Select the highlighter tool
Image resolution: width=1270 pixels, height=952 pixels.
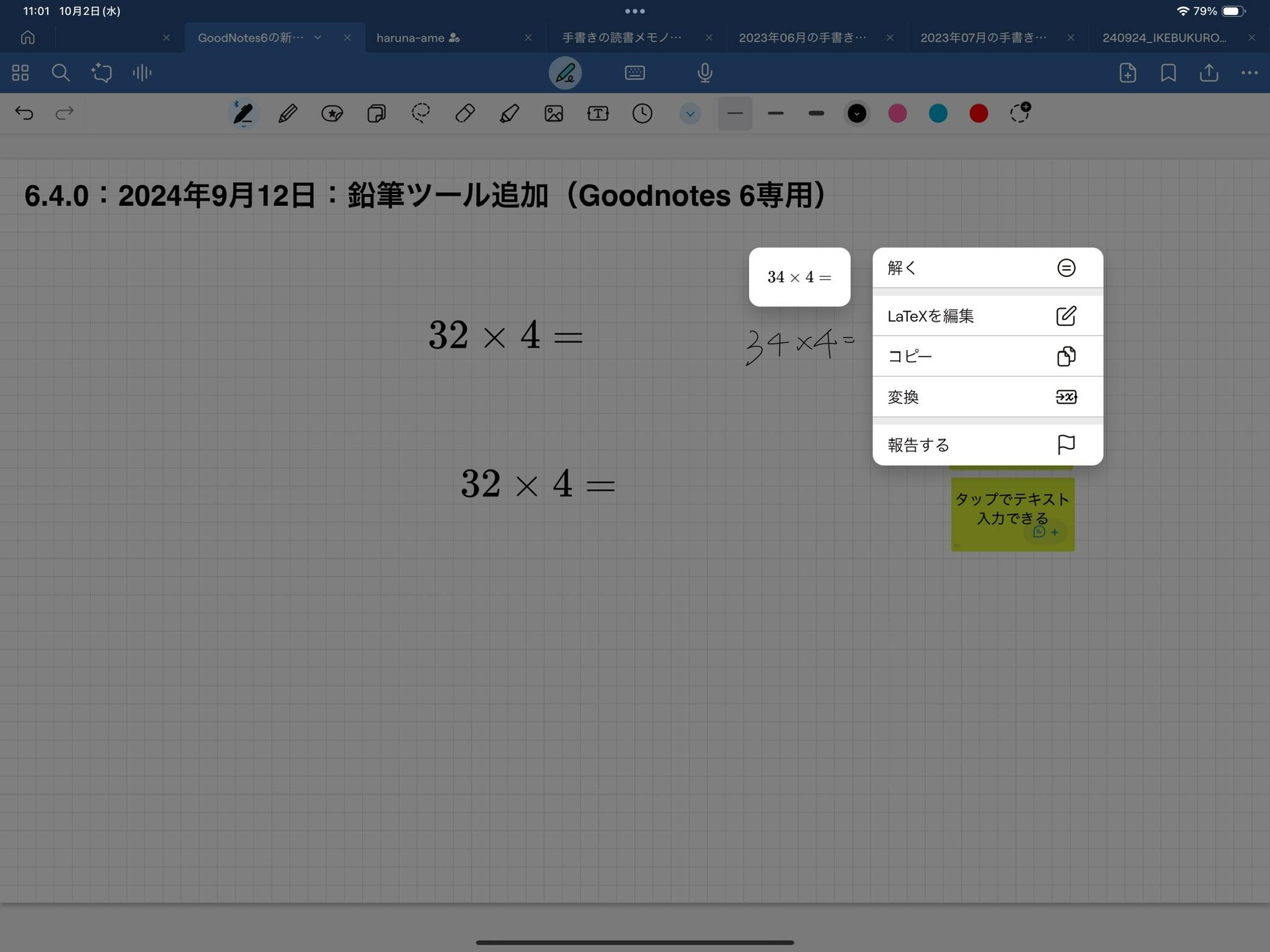509,113
